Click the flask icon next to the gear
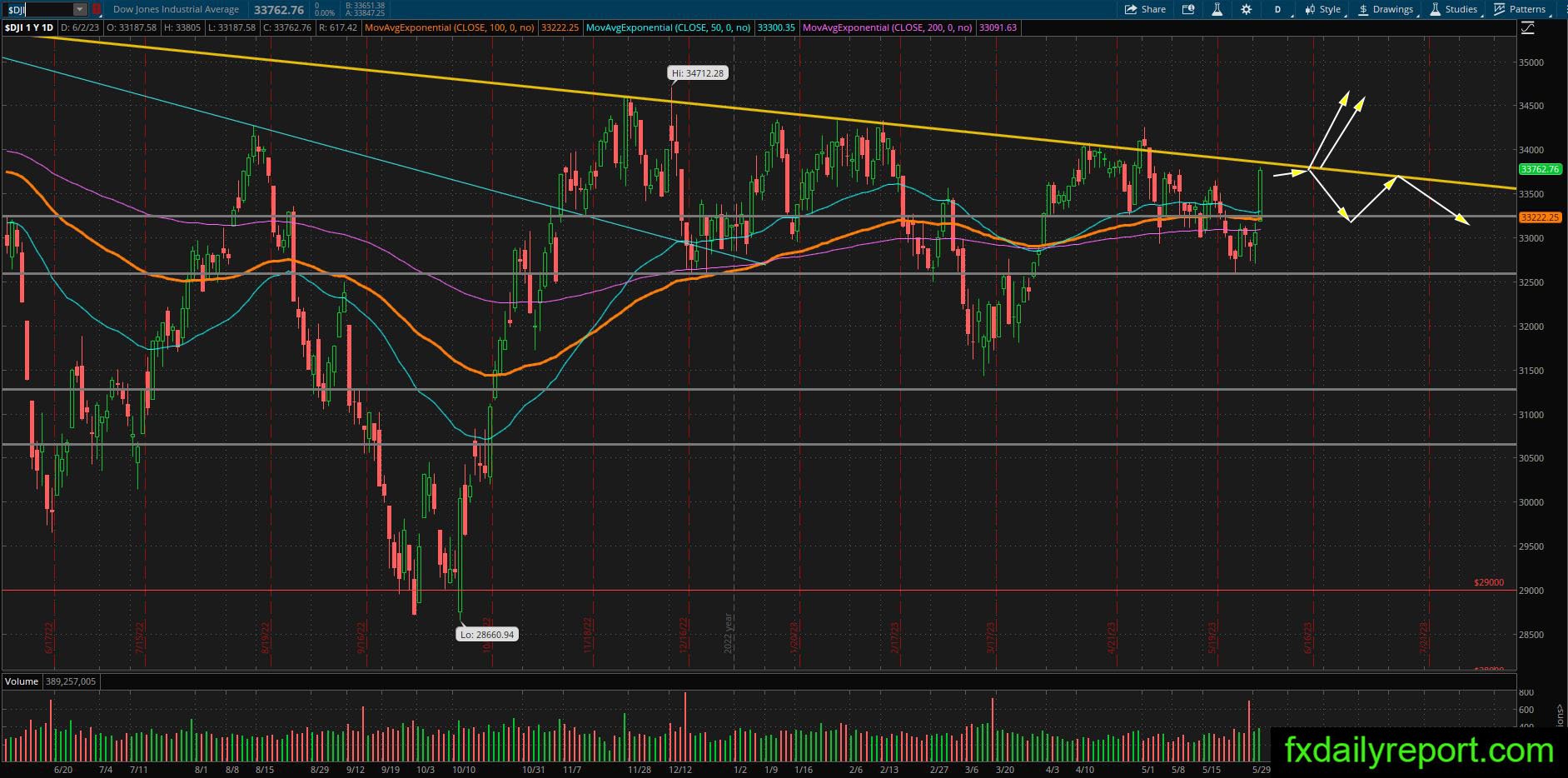Screen dimensions: 1568x778 tap(1217, 9)
